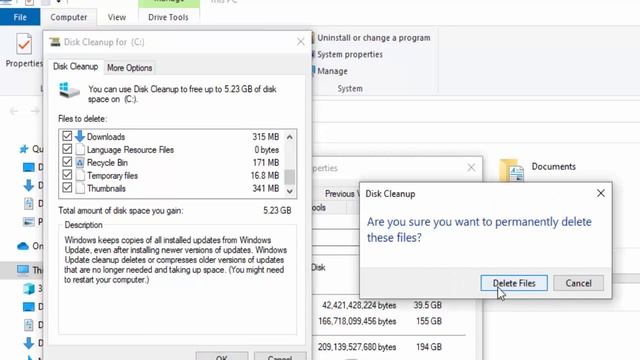Viewport: 640px width, 360px height.
Task: Click the 3D Objects cube icon in sidebar
Action: pyautogui.click(x=29, y=289)
